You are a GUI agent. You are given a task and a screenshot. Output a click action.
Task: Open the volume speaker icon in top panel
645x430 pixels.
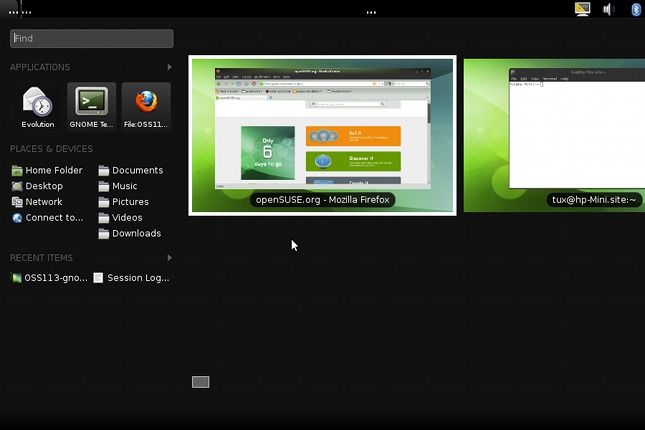pyautogui.click(x=609, y=9)
